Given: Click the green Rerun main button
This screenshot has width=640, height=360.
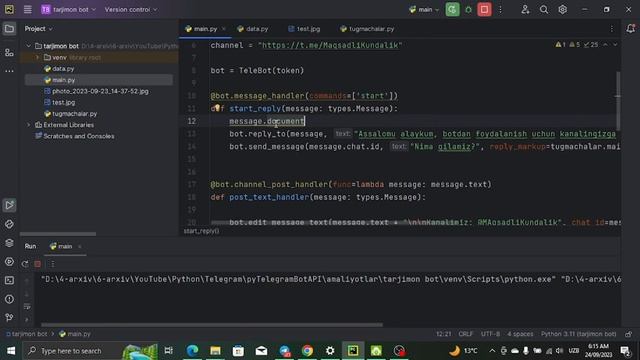Looking at the screenshot, I should pos(452,9).
